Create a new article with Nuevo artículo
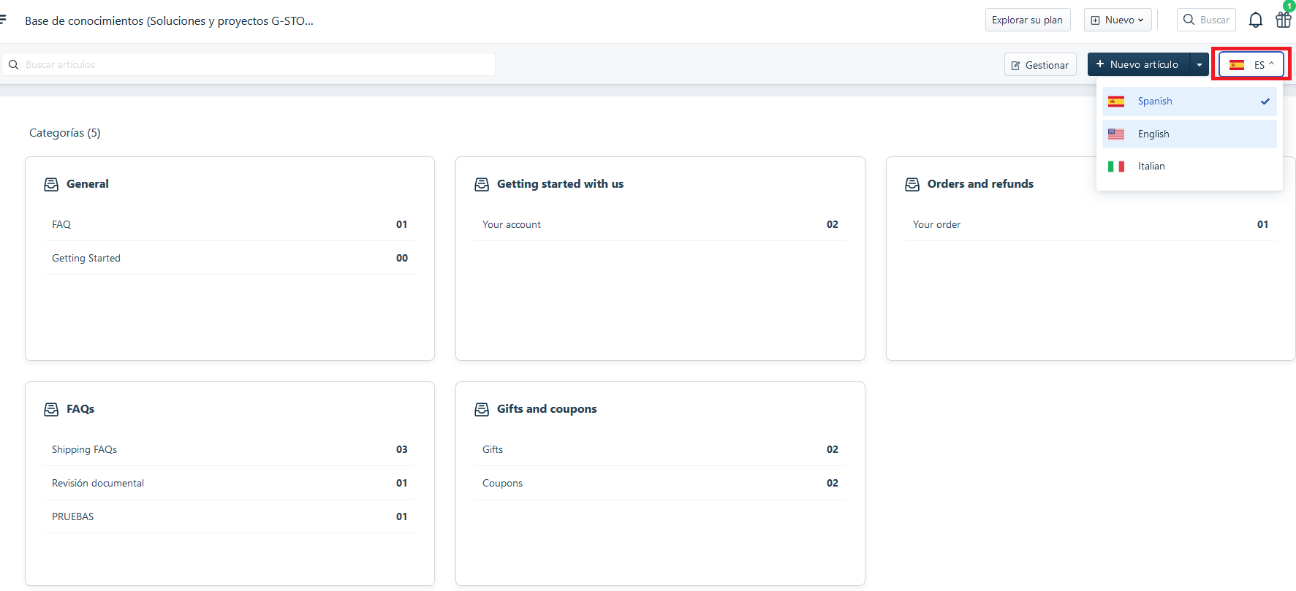This screenshot has height=591, width=1296. click(x=1138, y=65)
